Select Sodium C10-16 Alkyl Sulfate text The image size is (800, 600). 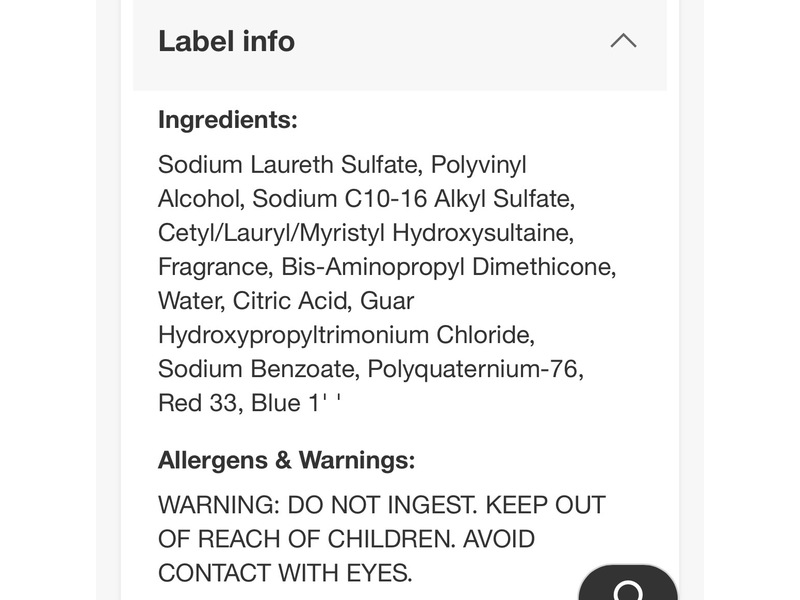click(x=412, y=198)
